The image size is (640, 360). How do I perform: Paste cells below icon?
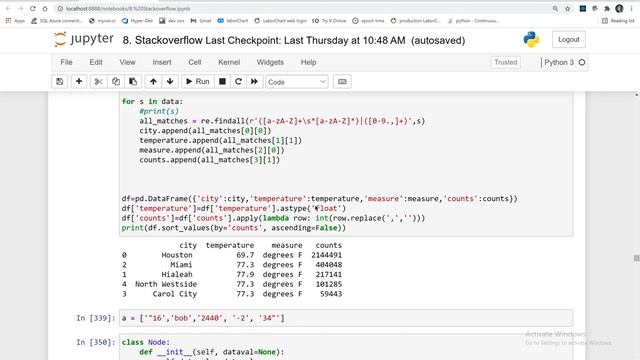[133, 82]
